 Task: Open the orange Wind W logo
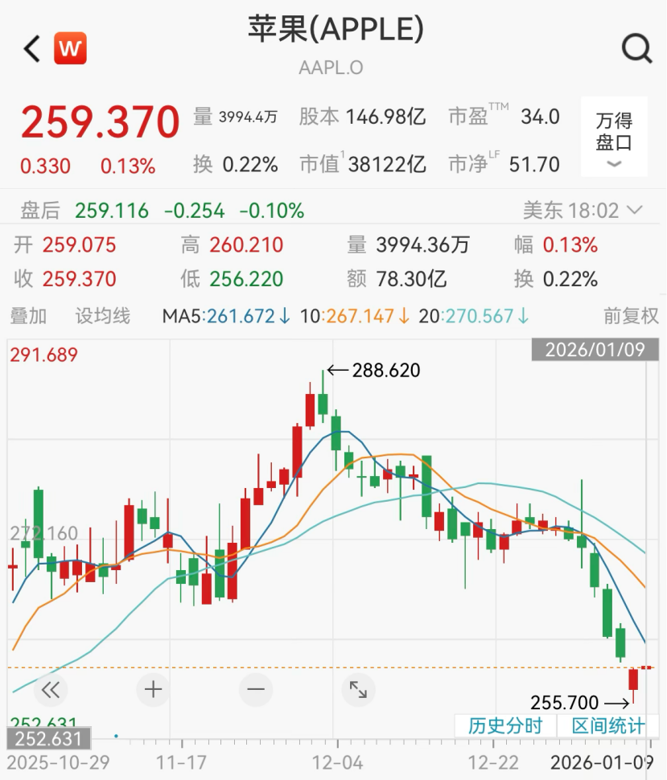click(x=70, y=48)
